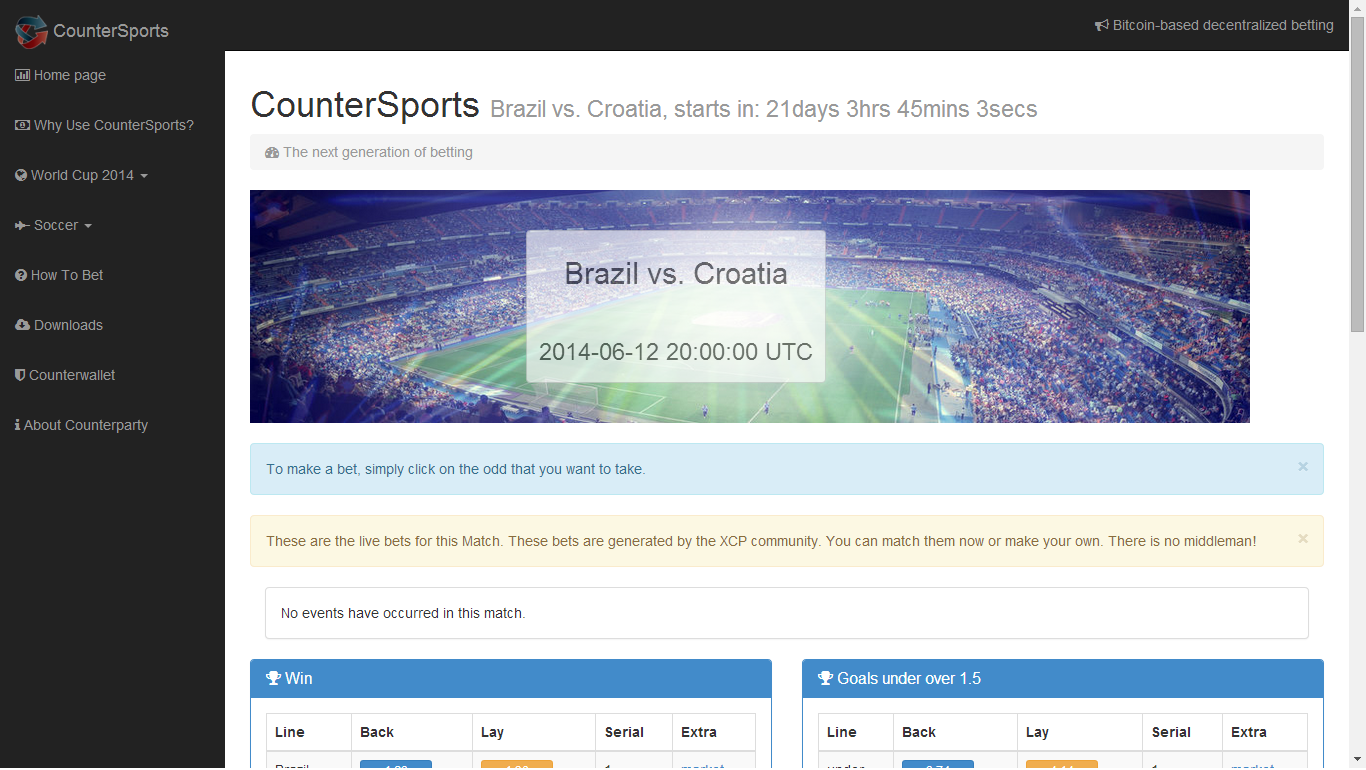Dismiss the blue make-a-bet info alert
Viewport: 1366px width, 770px height.
coord(1303,466)
